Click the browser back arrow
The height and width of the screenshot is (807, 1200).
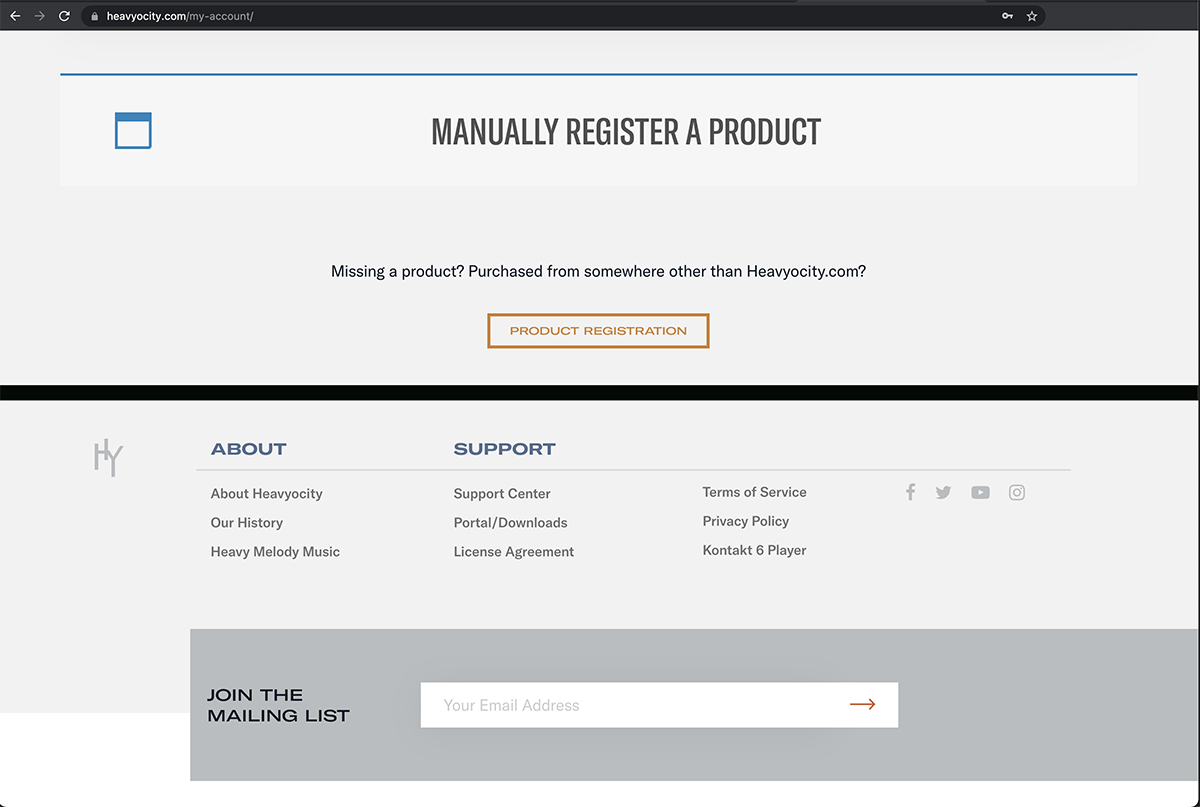point(15,16)
